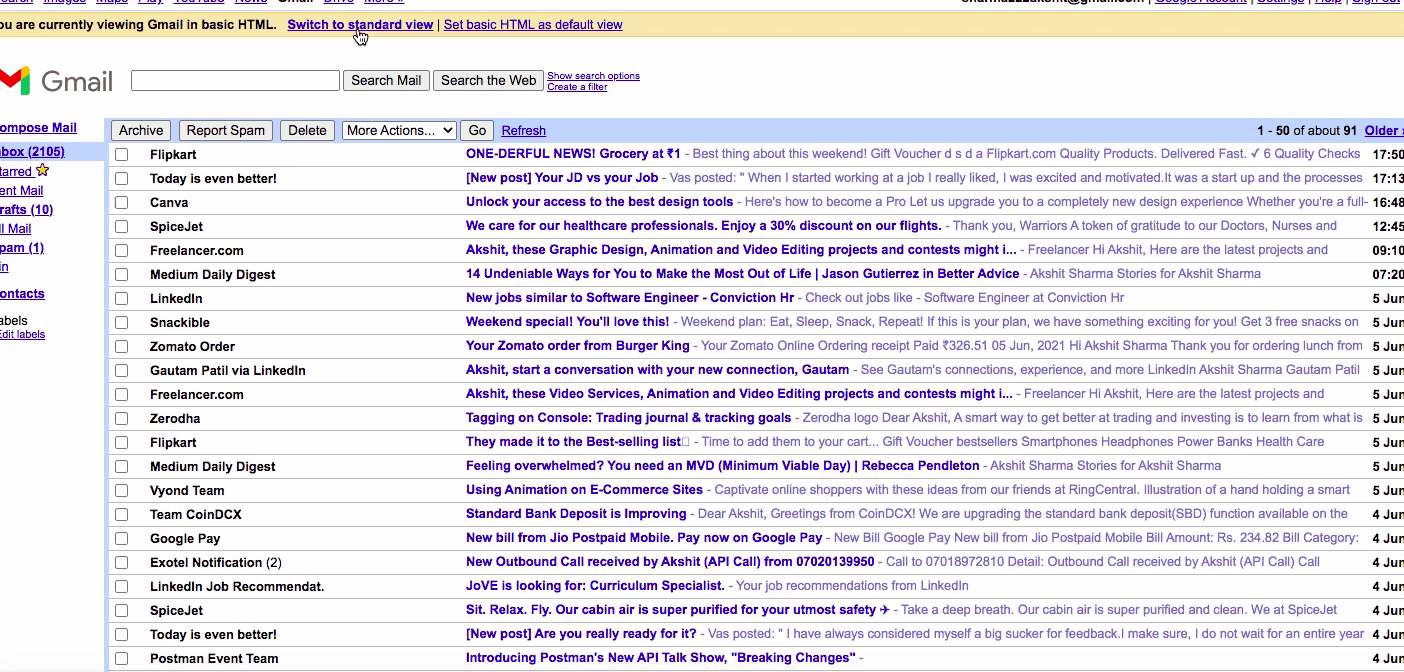Screen dimensions: 1404x672
Task: Open the Sent Mail folder
Action: pos(21,190)
